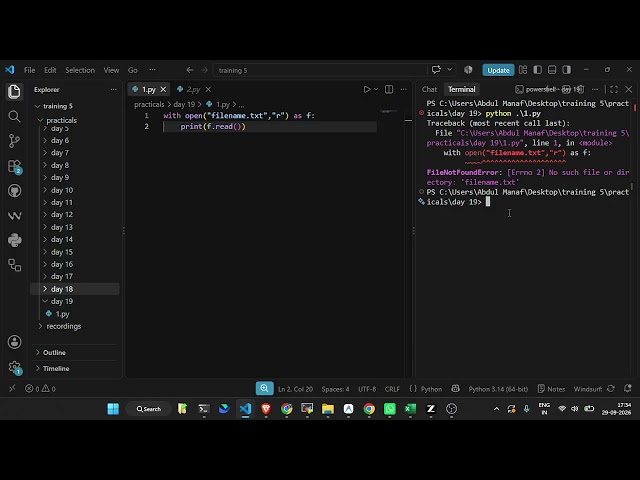Open Explorer panel More Actions ellipsis
This screenshot has width=640, height=480.
[x=113, y=89]
